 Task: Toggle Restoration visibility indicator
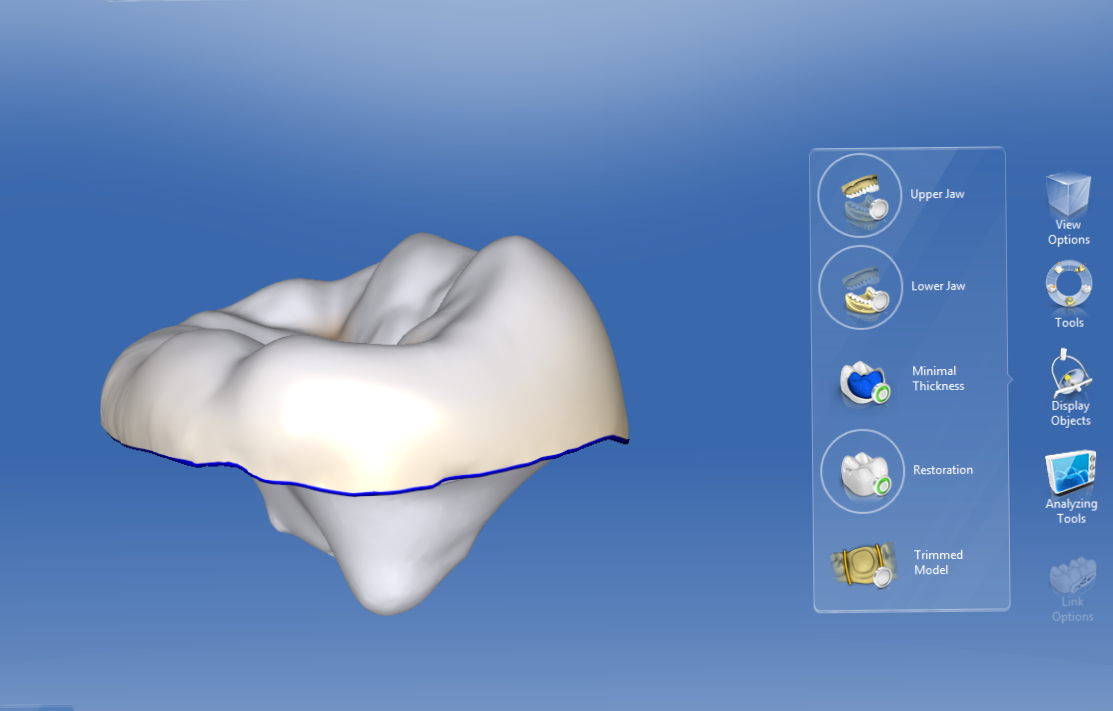click(882, 484)
